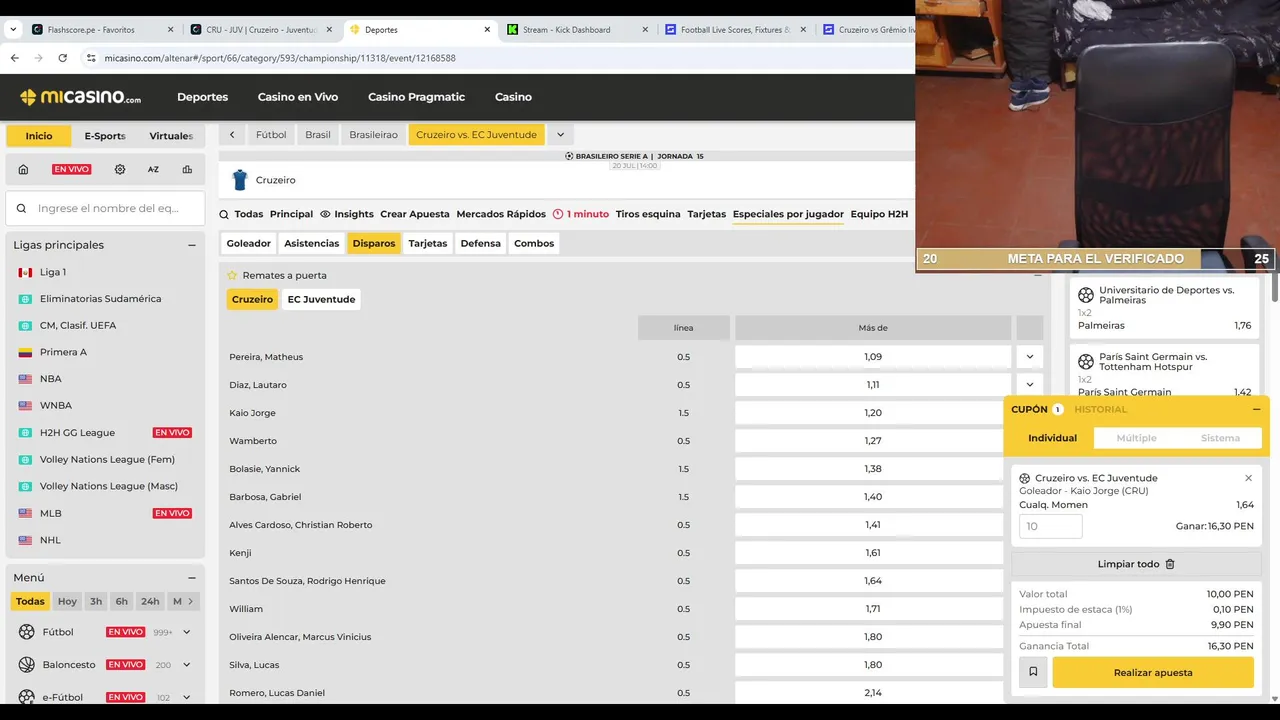Minimize the Cupón panel
This screenshot has width=1280, height=720.
1256,409
